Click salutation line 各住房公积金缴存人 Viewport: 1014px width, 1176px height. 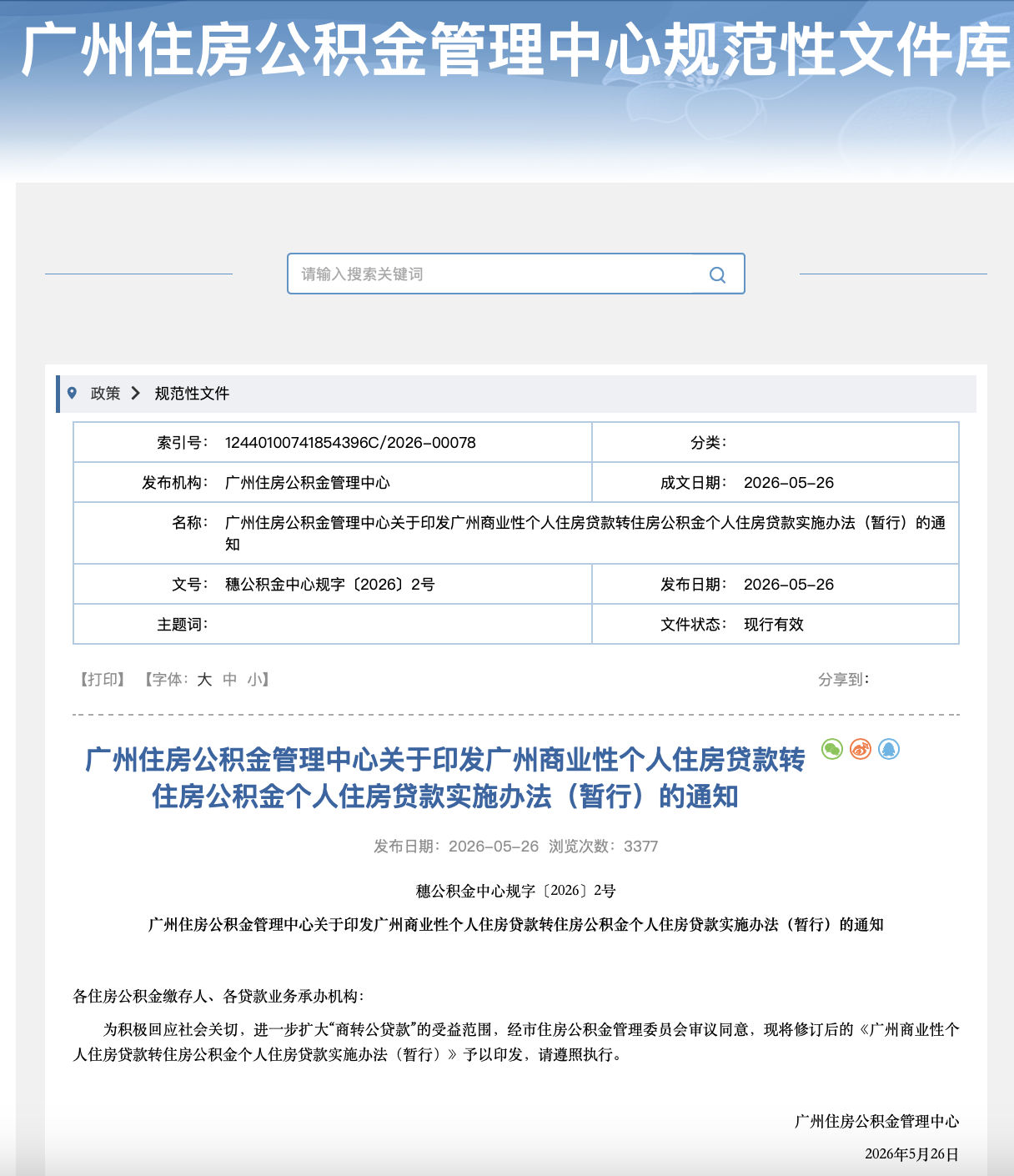pos(218,996)
